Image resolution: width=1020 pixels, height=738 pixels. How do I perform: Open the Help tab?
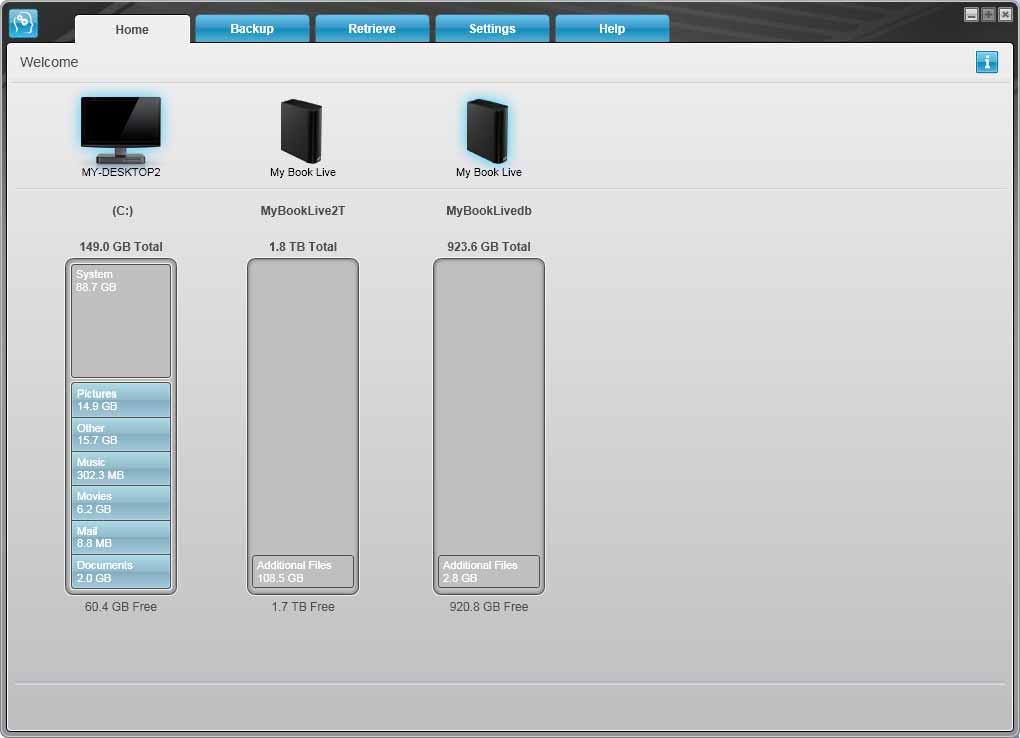pyautogui.click(x=611, y=29)
